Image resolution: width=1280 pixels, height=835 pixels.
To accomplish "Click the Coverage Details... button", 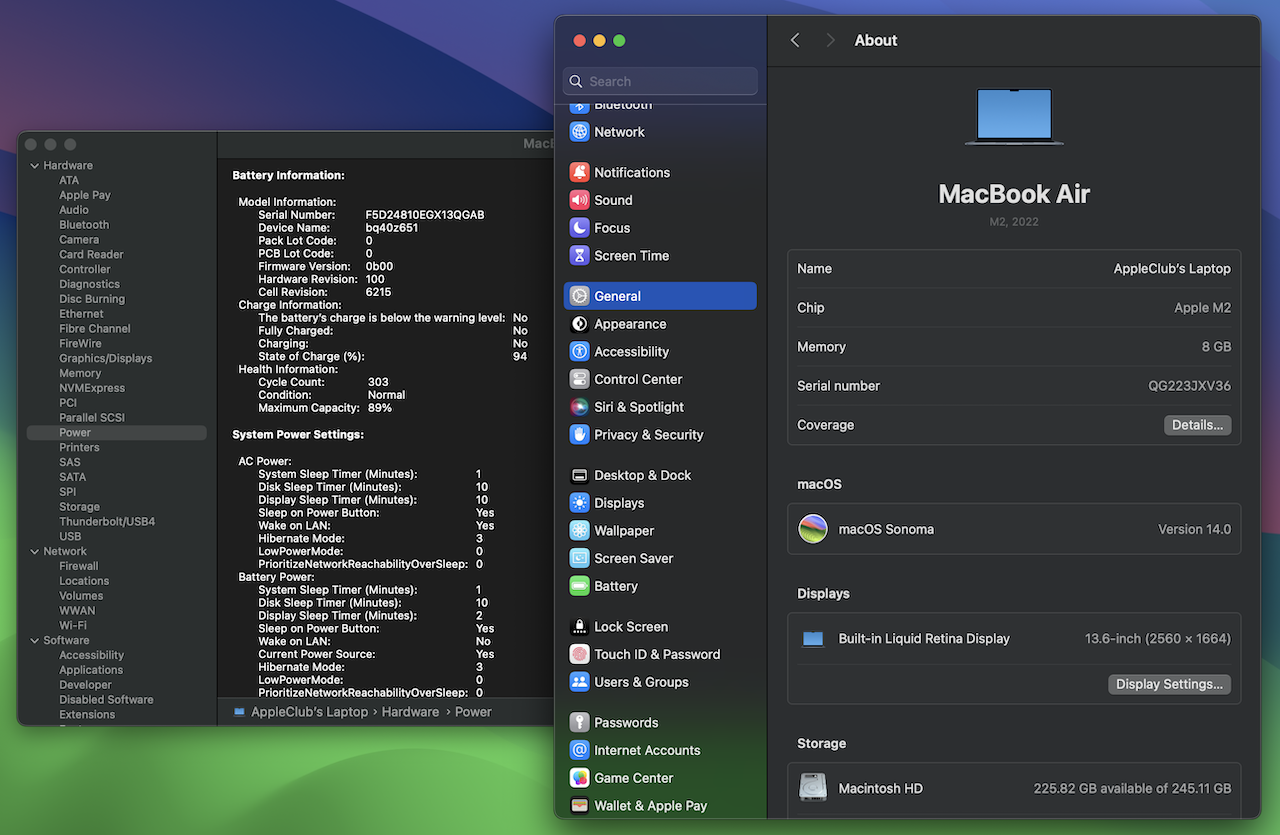I will pyautogui.click(x=1197, y=425).
